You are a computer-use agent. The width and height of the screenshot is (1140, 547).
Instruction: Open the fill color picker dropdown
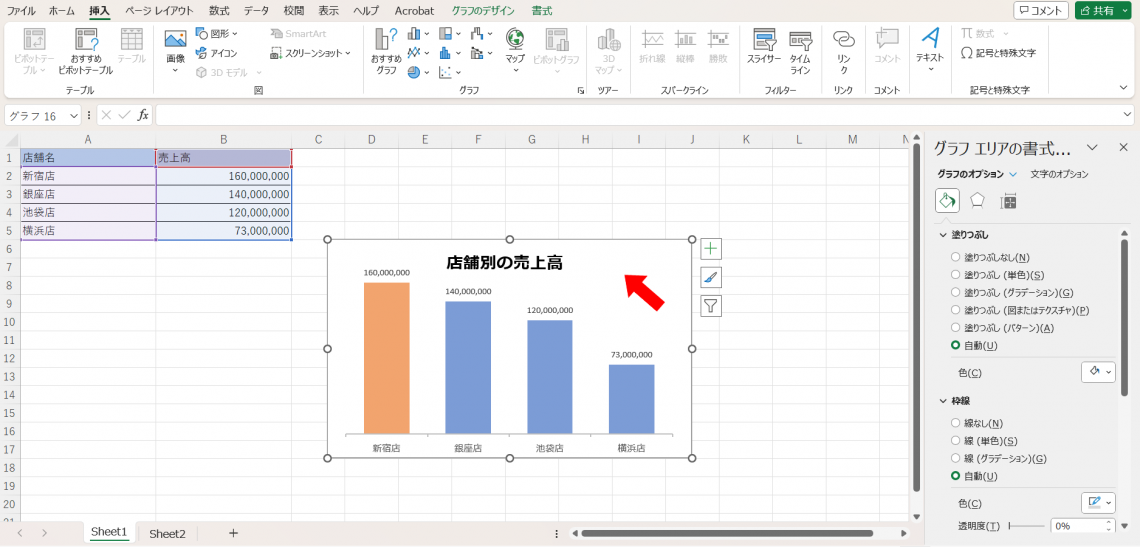1098,372
